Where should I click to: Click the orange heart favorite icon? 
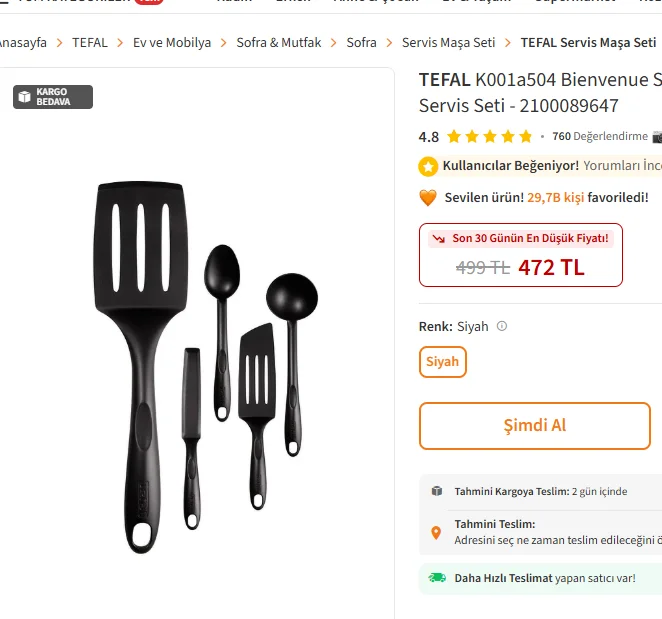click(428, 198)
